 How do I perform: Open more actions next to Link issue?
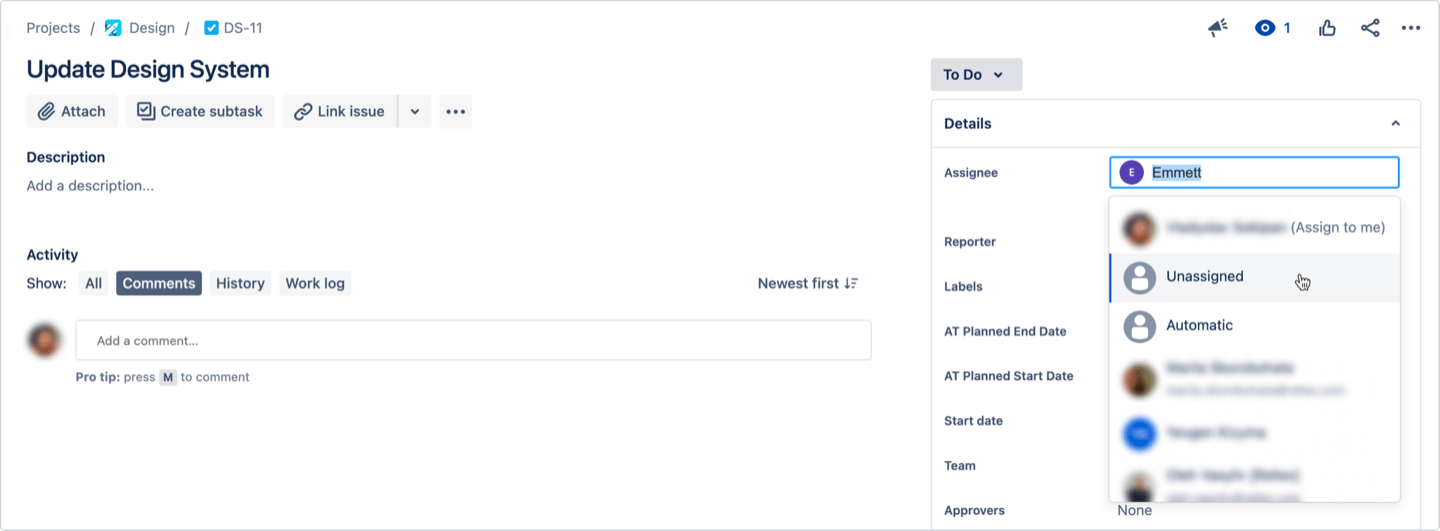pos(456,111)
